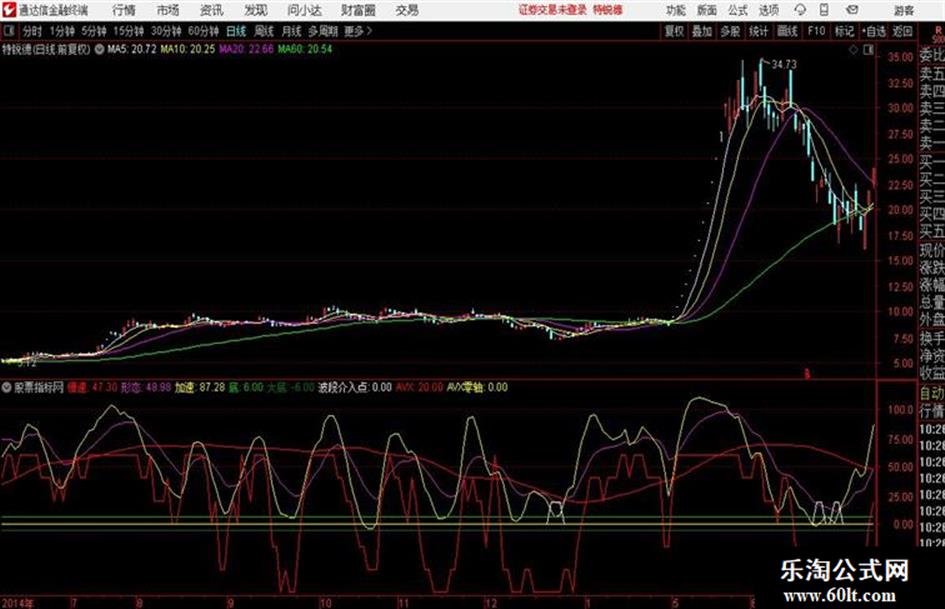Open the F10 company info
The width and height of the screenshot is (945, 609).
[816, 31]
